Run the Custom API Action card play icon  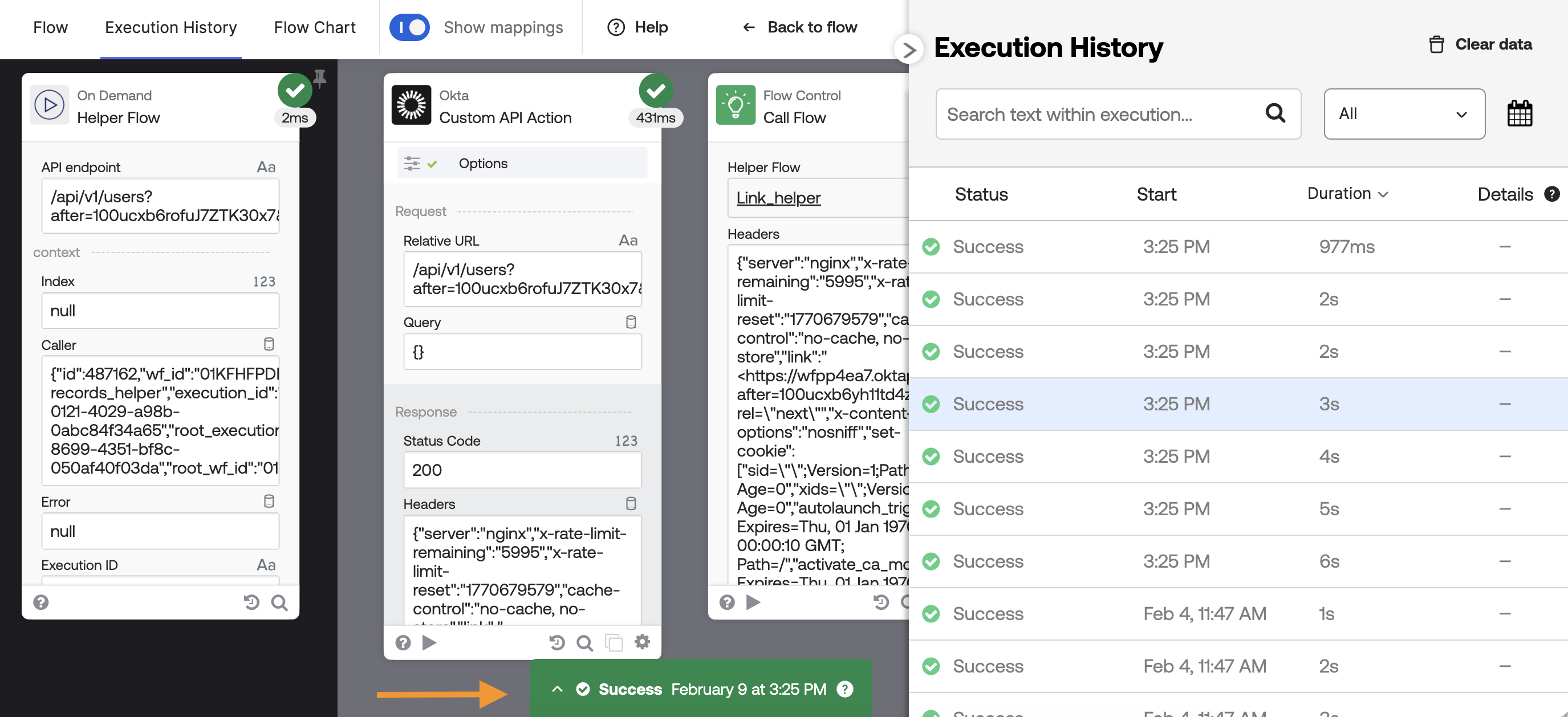[429, 642]
